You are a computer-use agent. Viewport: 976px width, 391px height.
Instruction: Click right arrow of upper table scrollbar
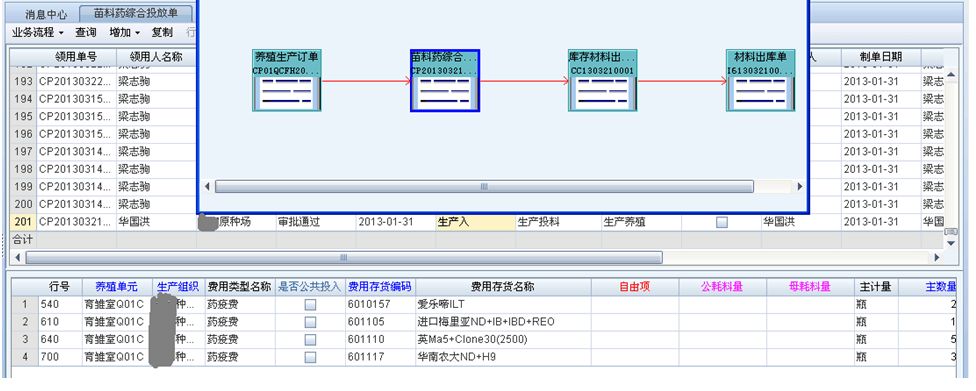point(937,257)
